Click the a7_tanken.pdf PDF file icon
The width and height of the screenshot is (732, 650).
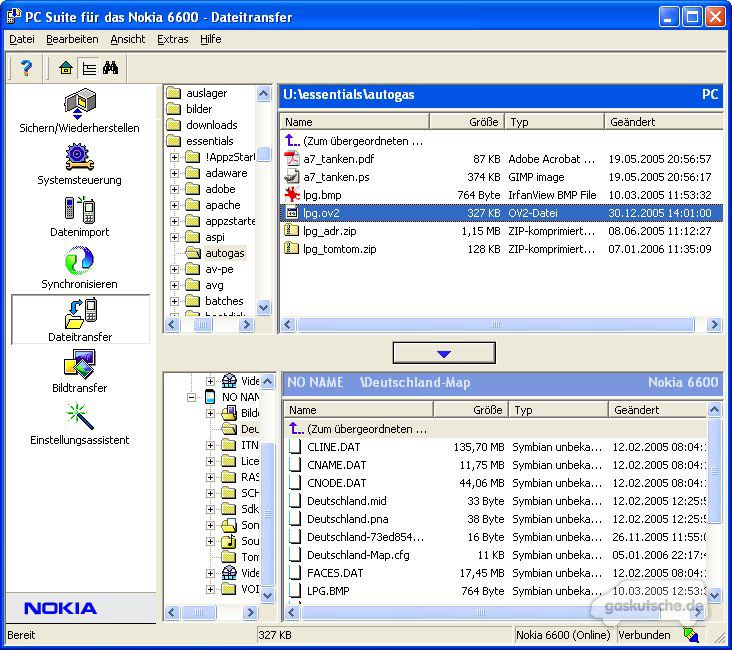tap(292, 159)
